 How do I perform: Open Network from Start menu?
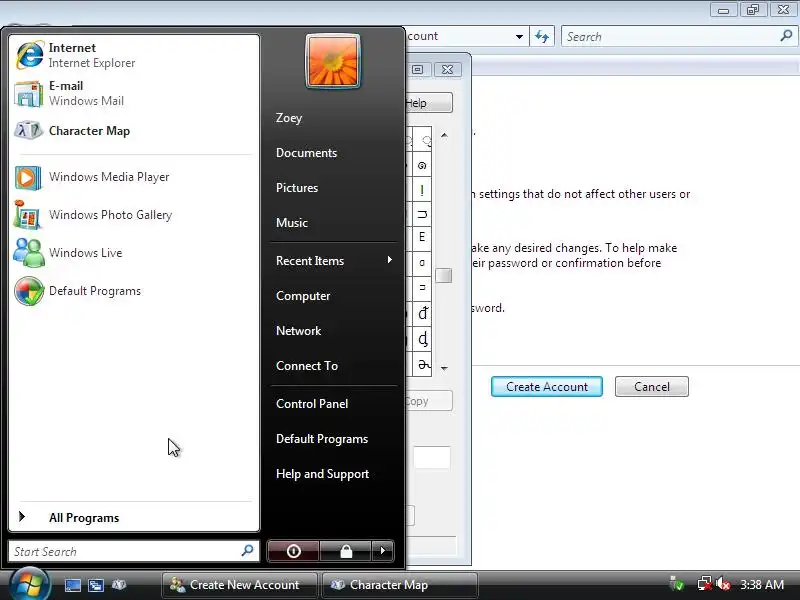(298, 331)
